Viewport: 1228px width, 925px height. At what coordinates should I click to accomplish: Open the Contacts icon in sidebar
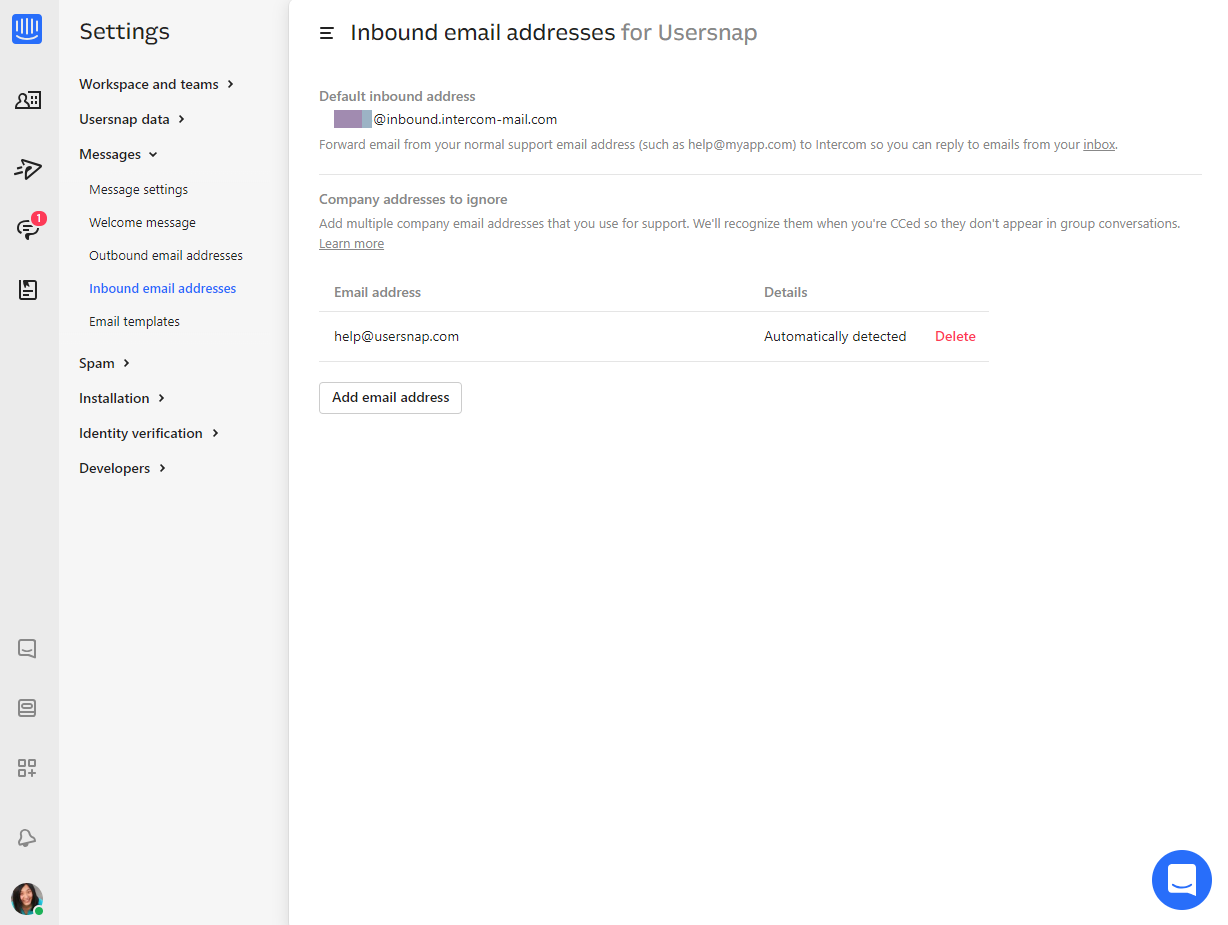[28, 100]
